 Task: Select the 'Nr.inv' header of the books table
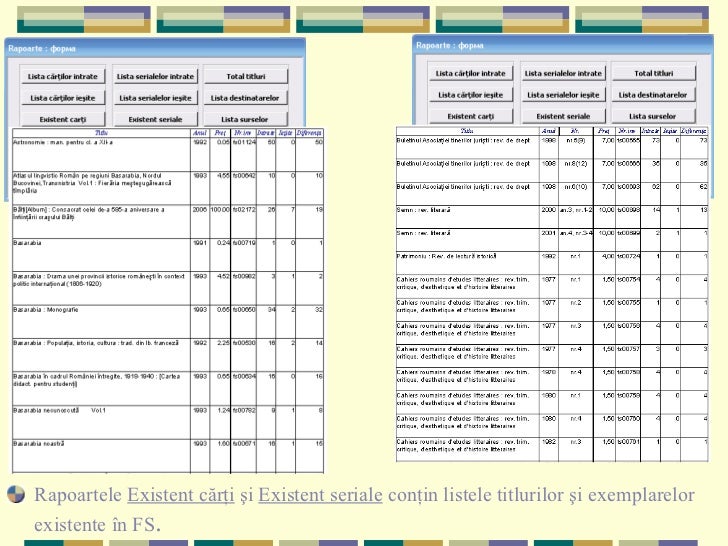click(243, 133)
